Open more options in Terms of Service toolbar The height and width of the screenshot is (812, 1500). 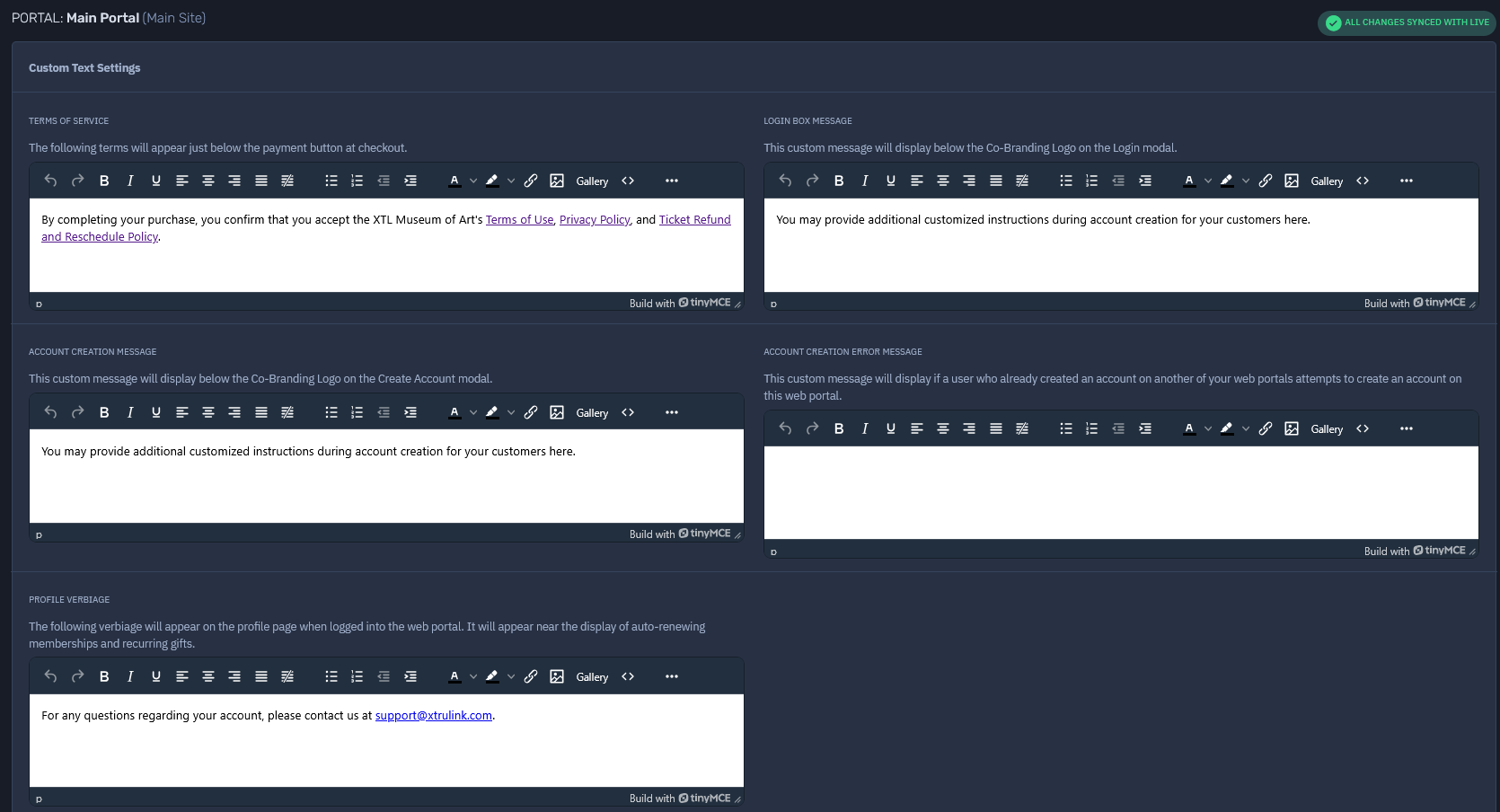pyautogui.click(x=672, y=181)
